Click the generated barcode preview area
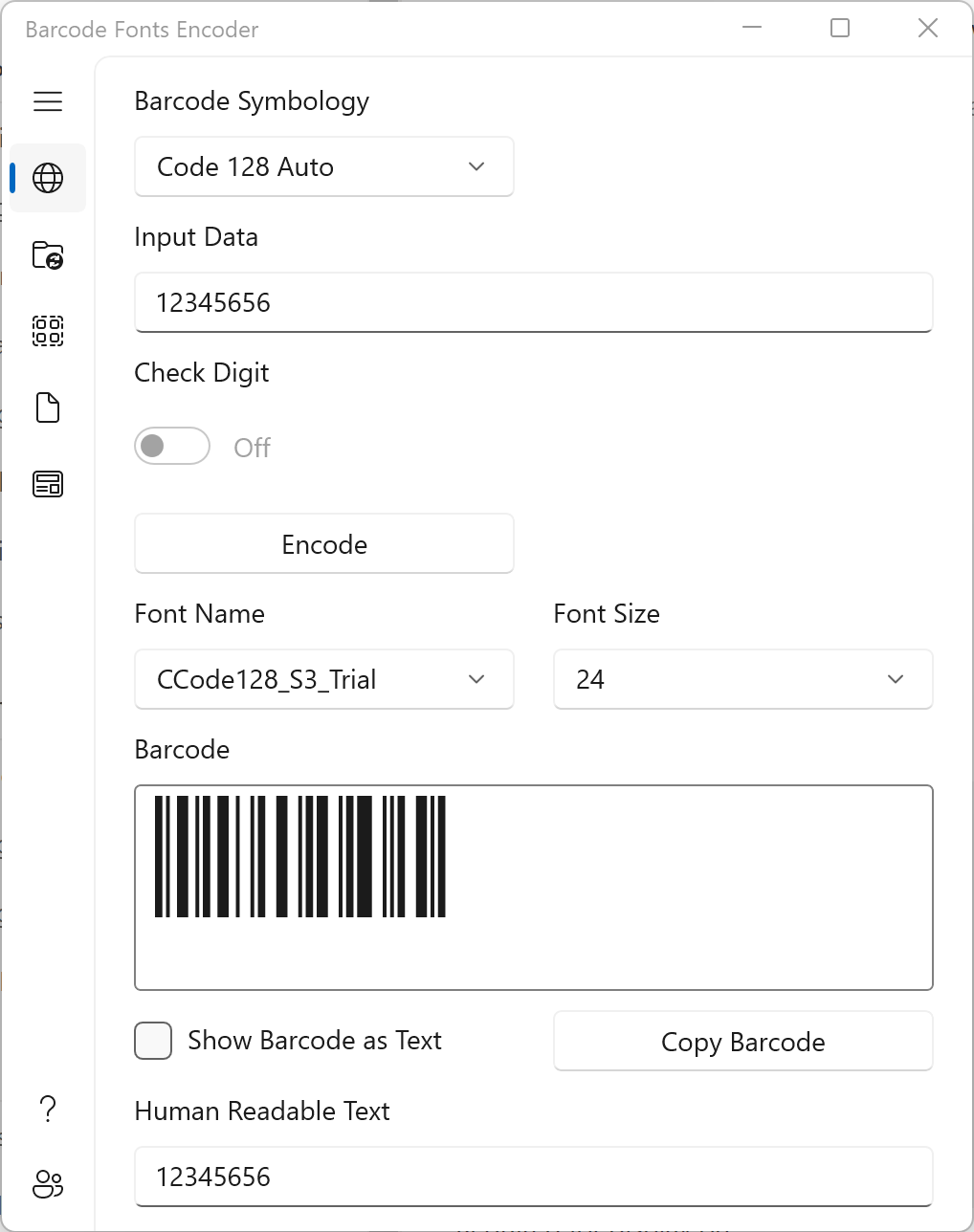 click(x=533, y=887)
